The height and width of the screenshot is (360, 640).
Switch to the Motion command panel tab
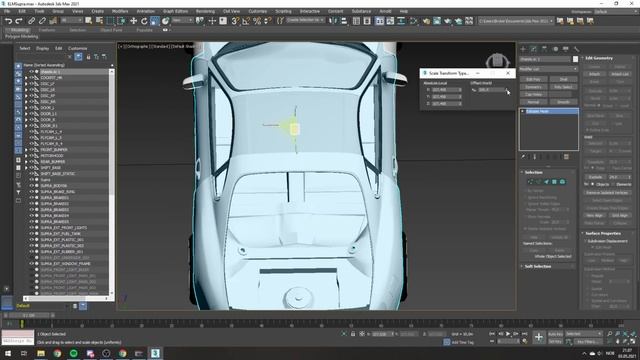pyautogui.click(x=555, y=49)
